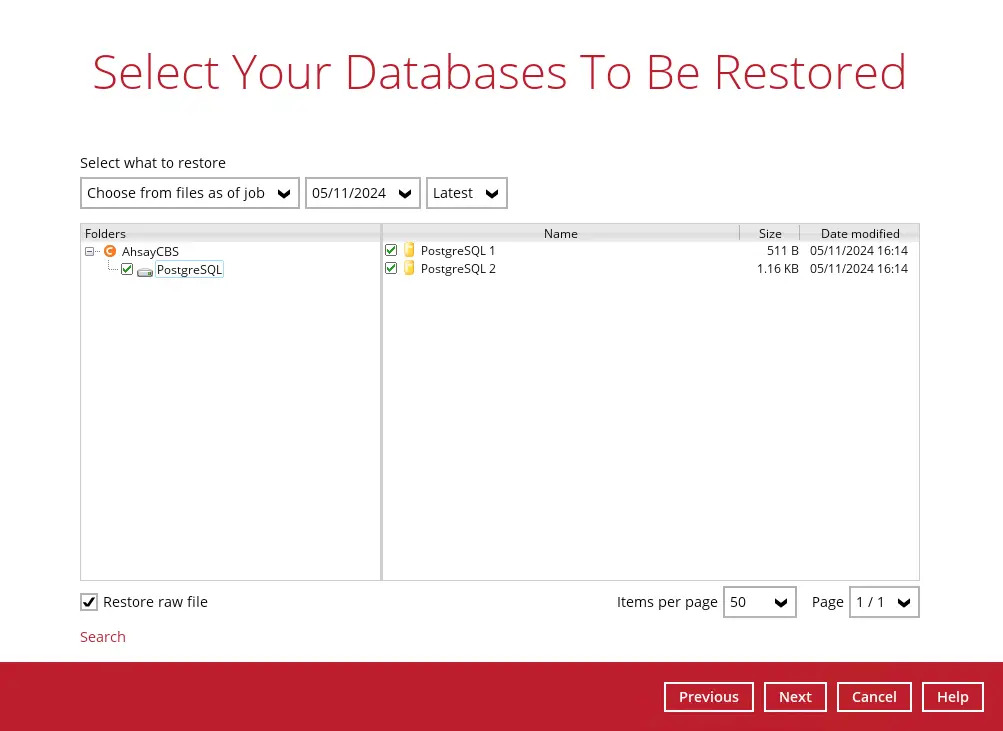This screenshot has height=731, width=1003.
Task: Open the Latest version dropdown
Action: pos(466,193)
